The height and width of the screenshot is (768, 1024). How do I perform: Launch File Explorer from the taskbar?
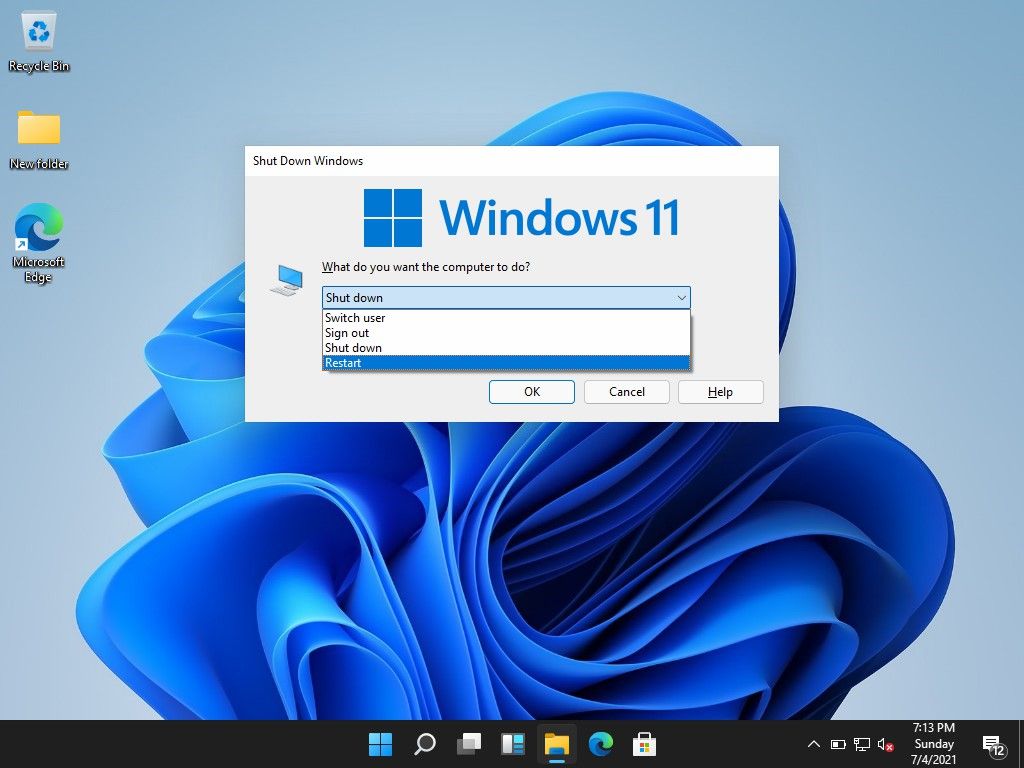point(557,744)
